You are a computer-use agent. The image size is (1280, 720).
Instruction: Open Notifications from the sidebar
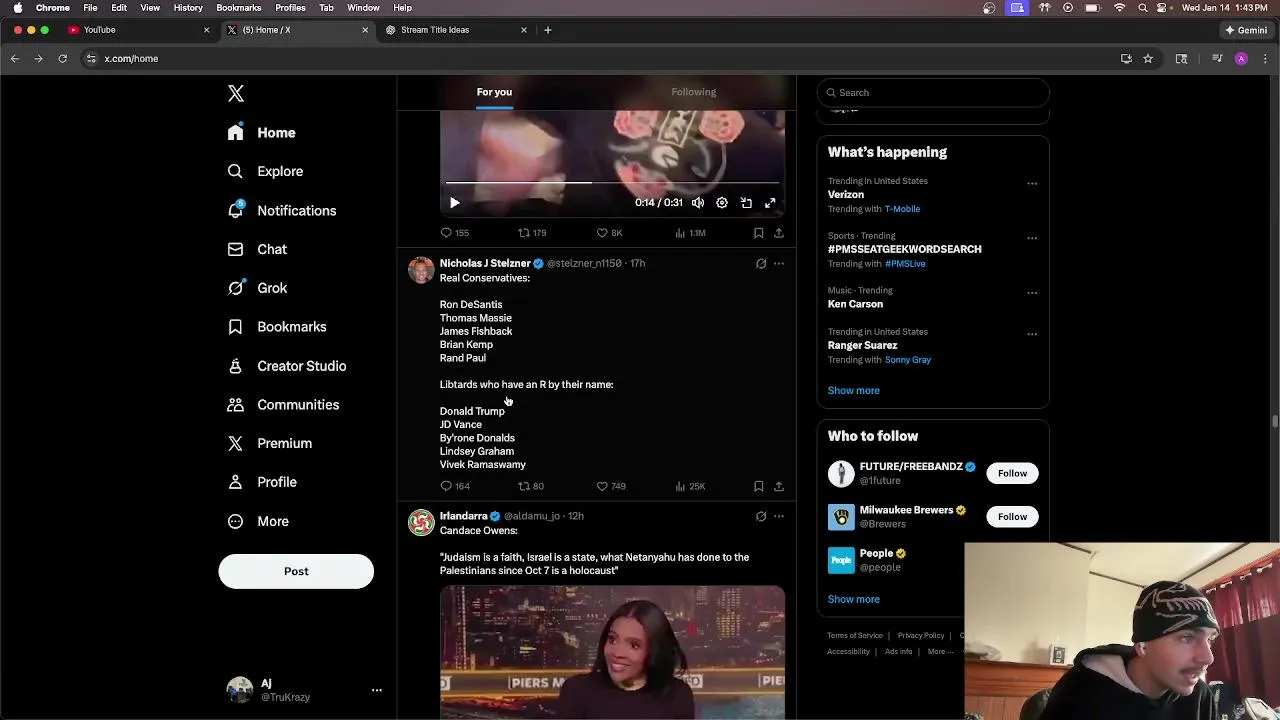pos(281,210)
